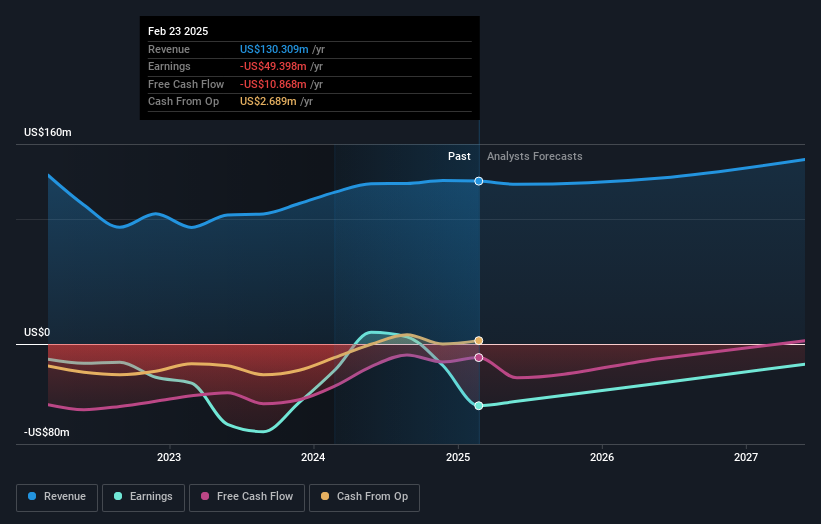Viewport: 821px width, 524px height.
Task: Click the Cash From Op label in tooltip
Action: (x=183, y=102)
